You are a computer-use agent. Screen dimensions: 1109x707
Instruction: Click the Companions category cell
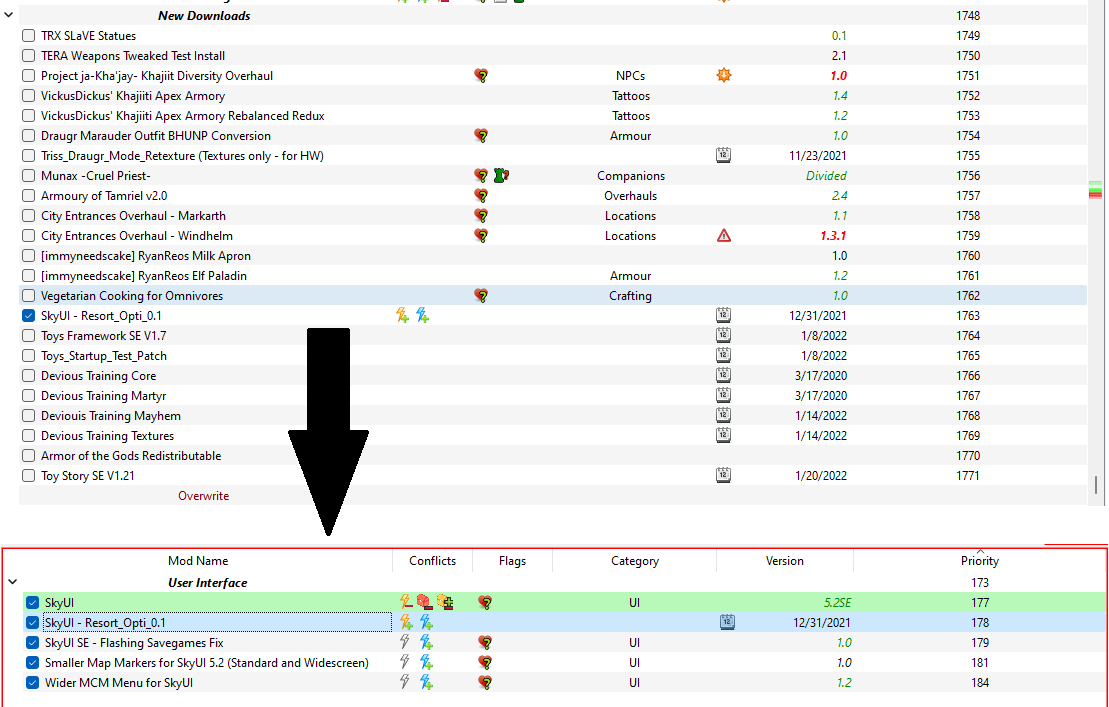pyautogui.click(x=631, y=175)
